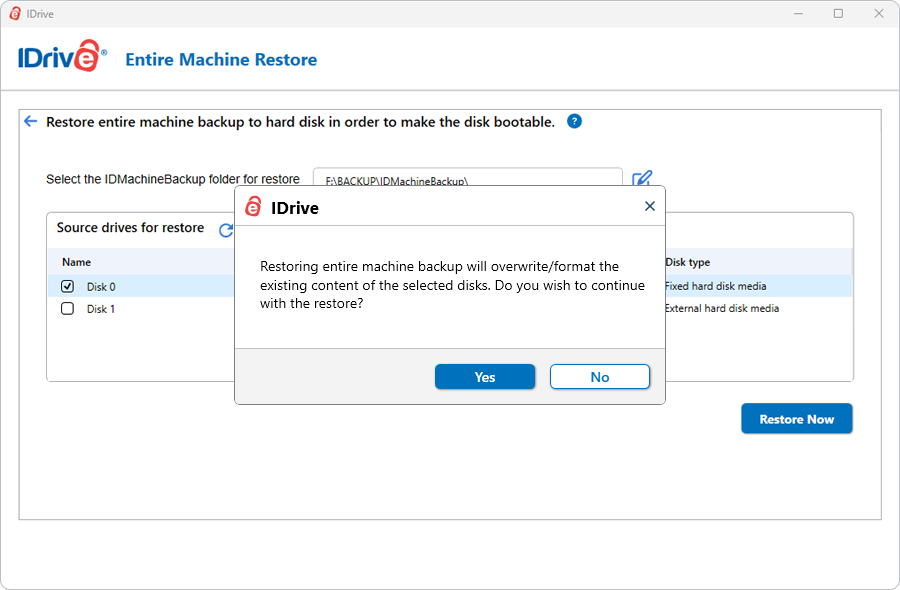Uncheck the Disk 0 checkbox
Image resolution: width=900 pixels, height=590 pixels.
point(67,286)
